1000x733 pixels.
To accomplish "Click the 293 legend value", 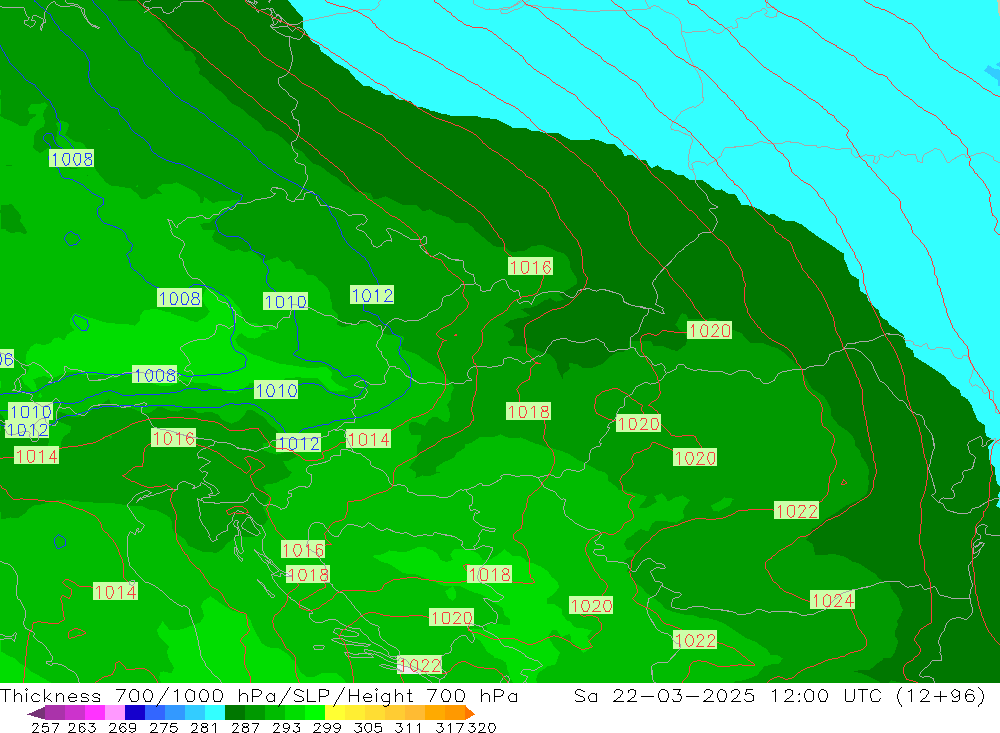I will coord(286,727).
